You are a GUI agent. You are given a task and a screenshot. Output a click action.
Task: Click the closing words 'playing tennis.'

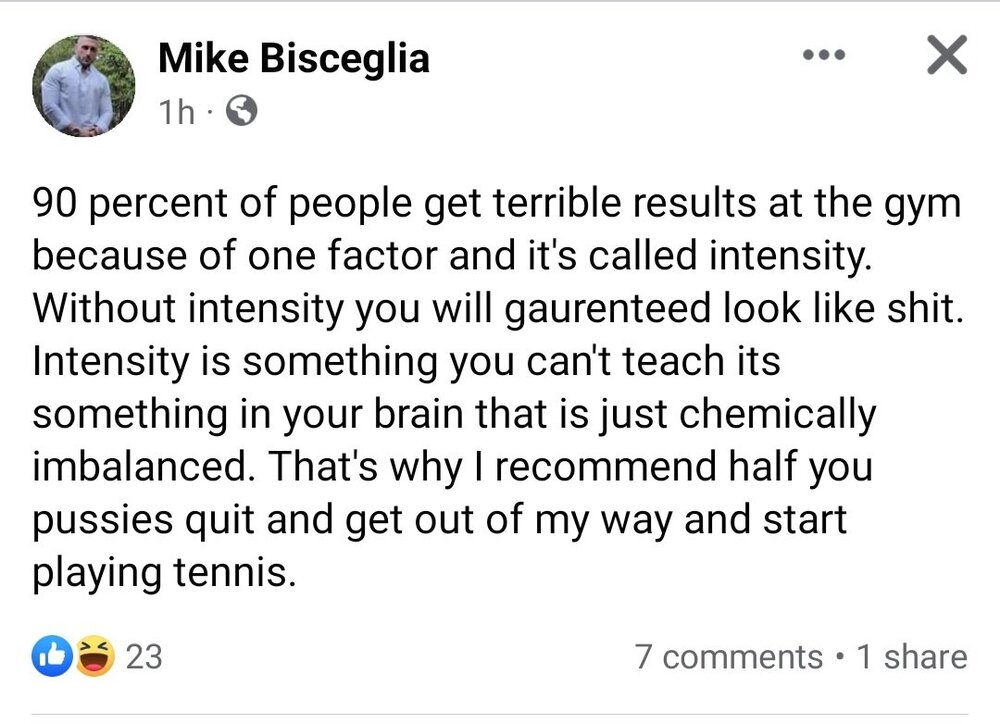[x=165, y=573]
